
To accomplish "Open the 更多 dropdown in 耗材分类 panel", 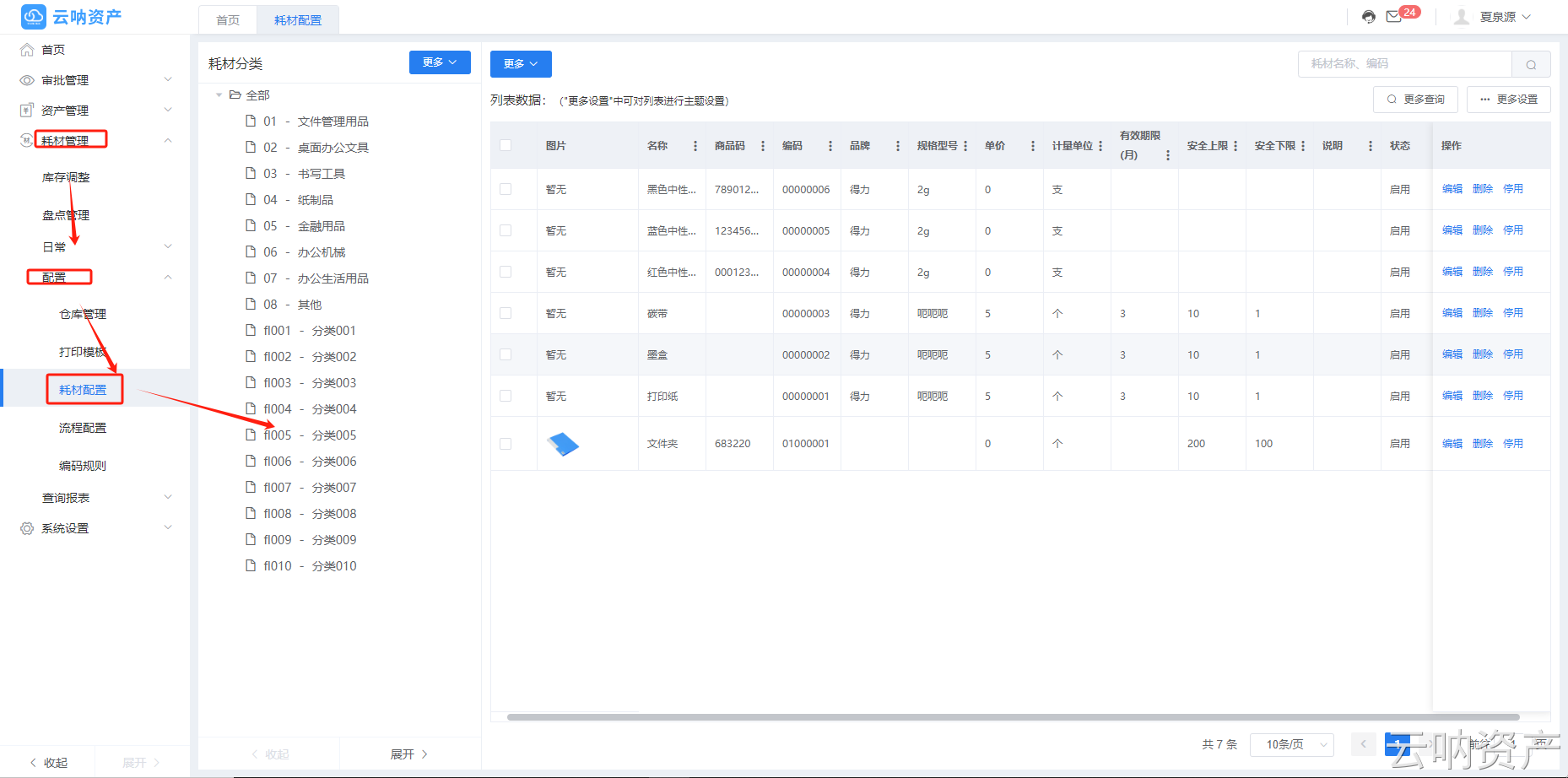I will pos(440,62).
